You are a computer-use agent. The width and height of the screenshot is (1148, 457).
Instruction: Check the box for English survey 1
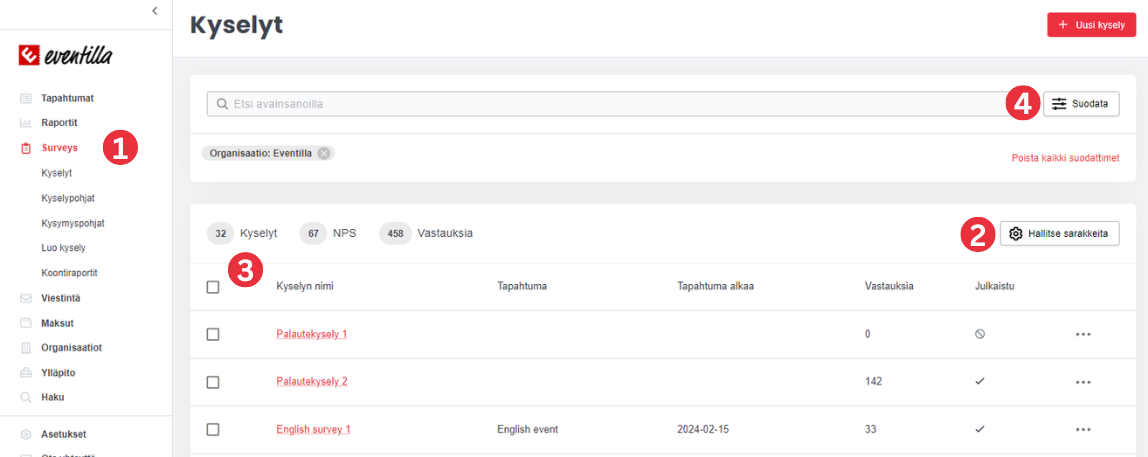[213, 429]
